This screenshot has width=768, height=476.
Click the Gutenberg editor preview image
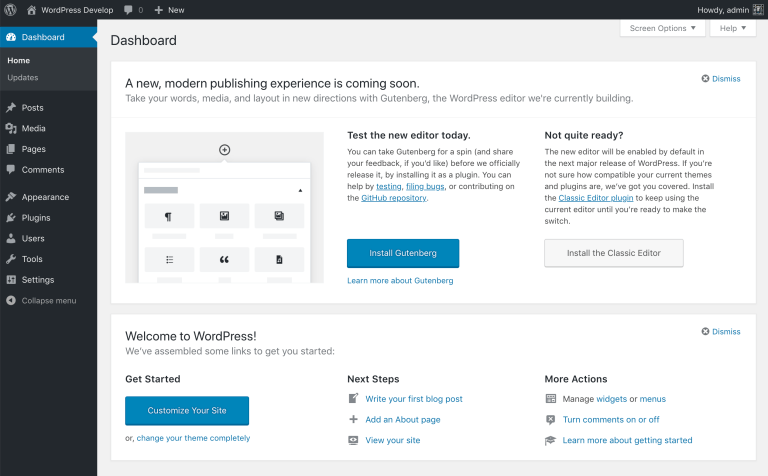pos(225,207)
